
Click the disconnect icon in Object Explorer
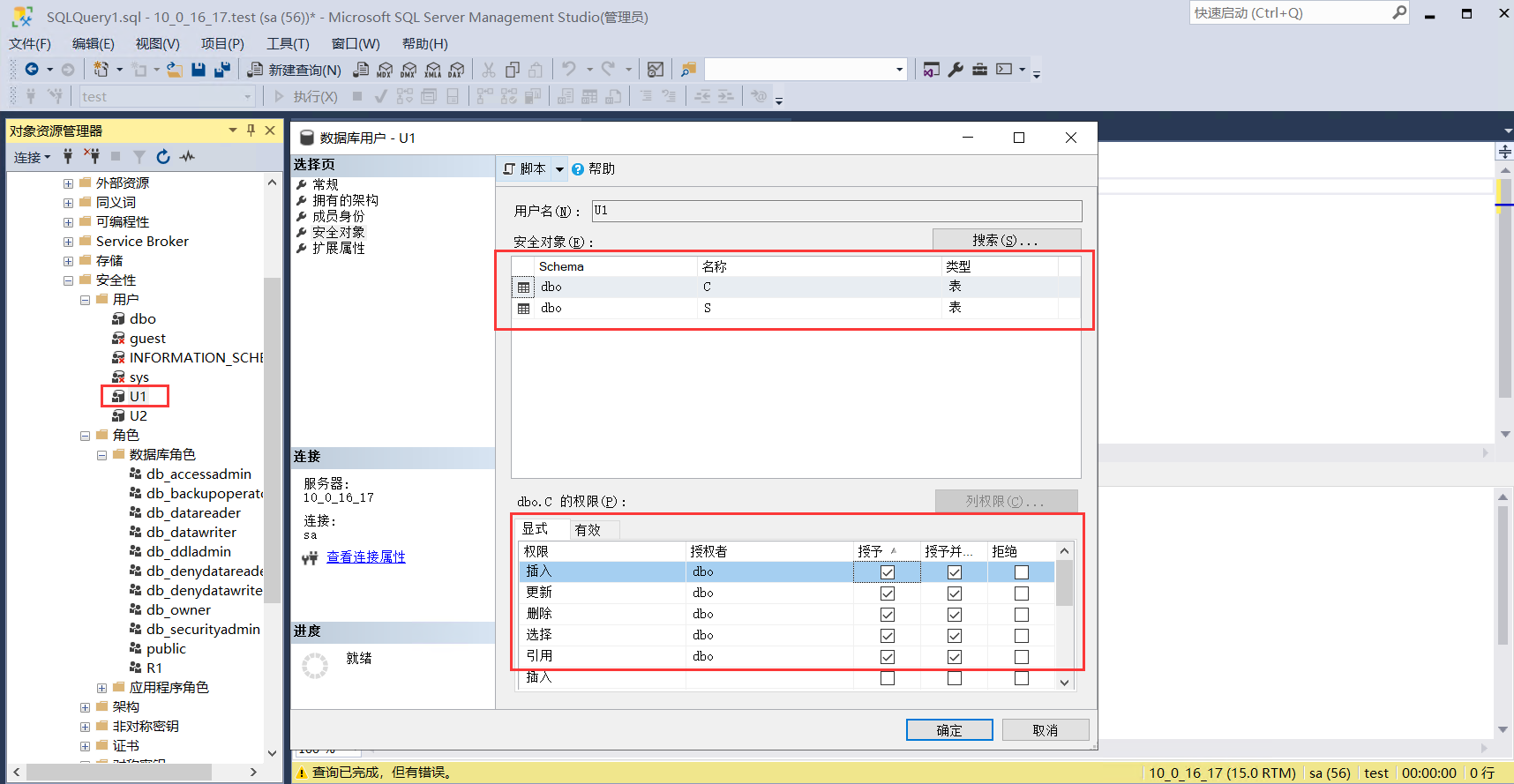pos(92,156)
